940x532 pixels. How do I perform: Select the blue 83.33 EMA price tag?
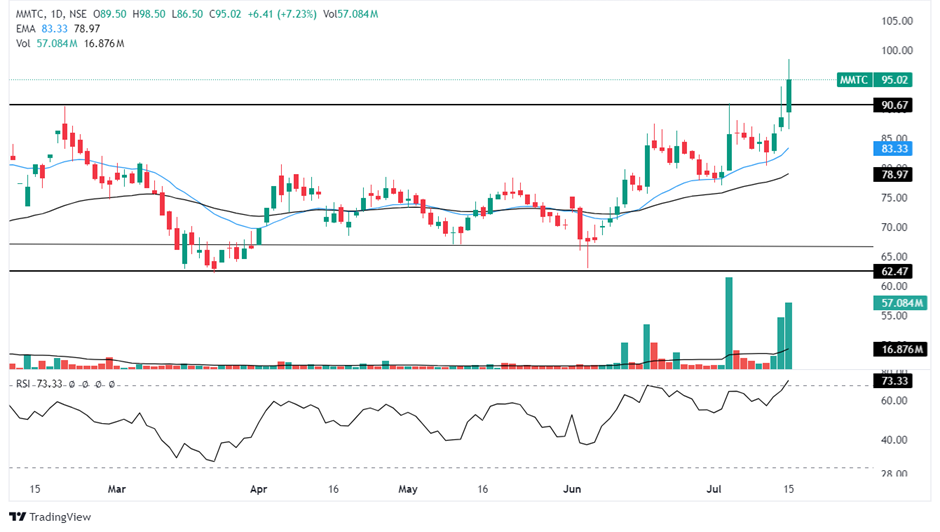tap(893, 148)
